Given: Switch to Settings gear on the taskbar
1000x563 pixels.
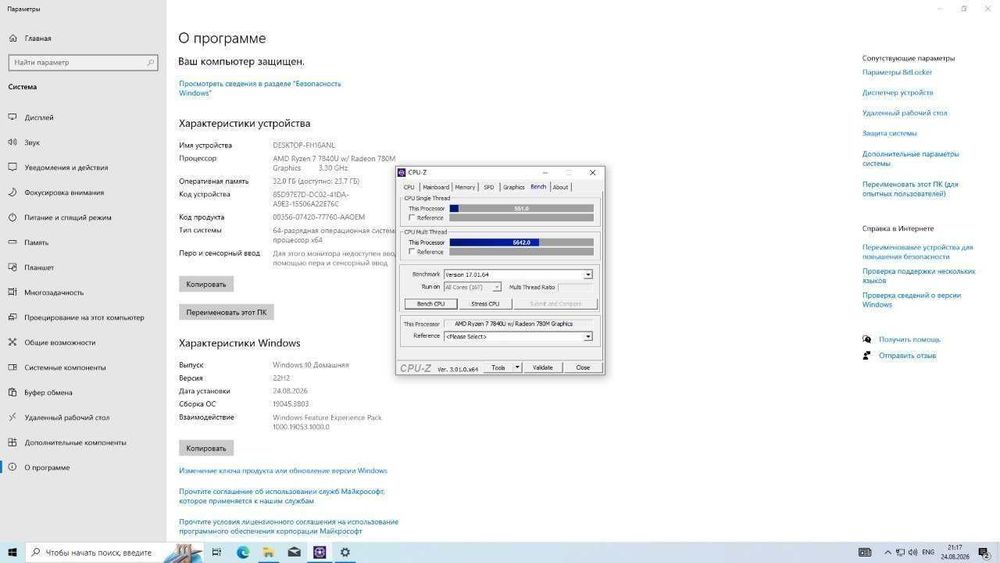Looking at the screenshot, I should (x=345, y=552).
